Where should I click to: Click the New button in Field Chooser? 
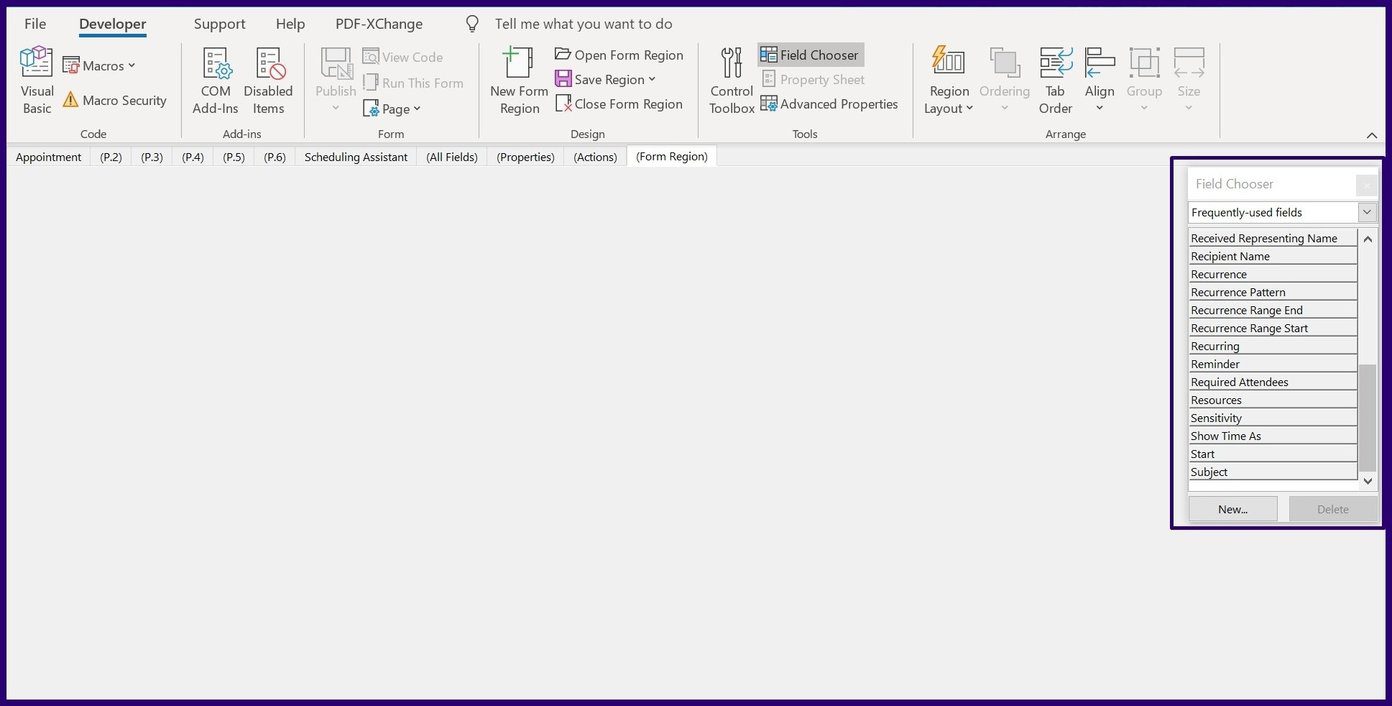(x=1232, y=508)
